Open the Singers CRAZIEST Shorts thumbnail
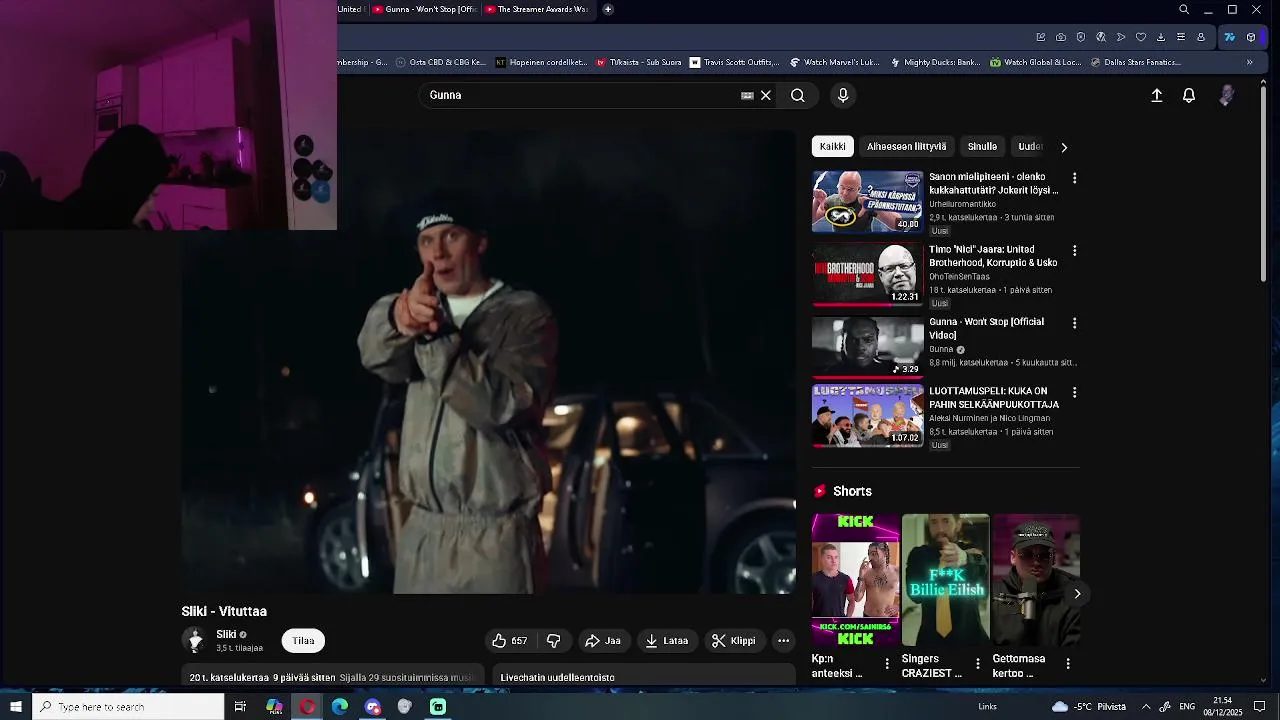Viewport: 1280px width, 720px height. 945,580
